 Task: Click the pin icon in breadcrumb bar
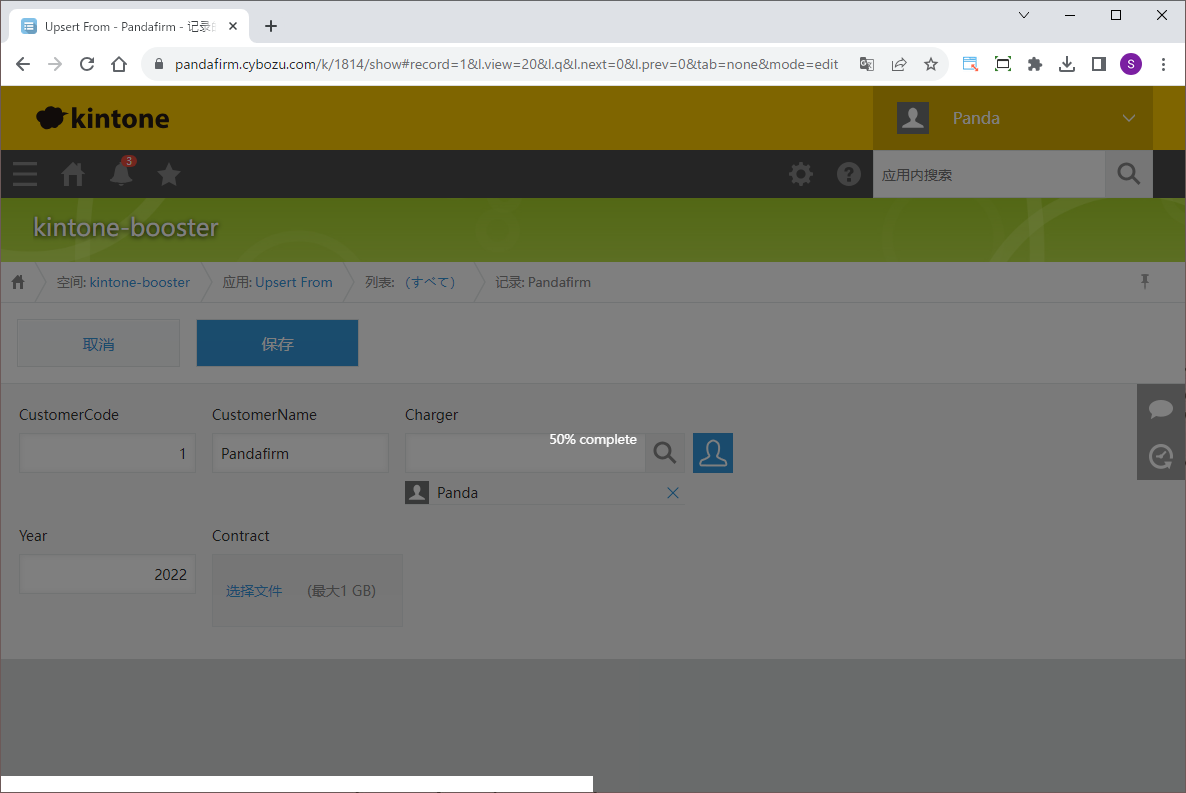(x=1145, y=282)
